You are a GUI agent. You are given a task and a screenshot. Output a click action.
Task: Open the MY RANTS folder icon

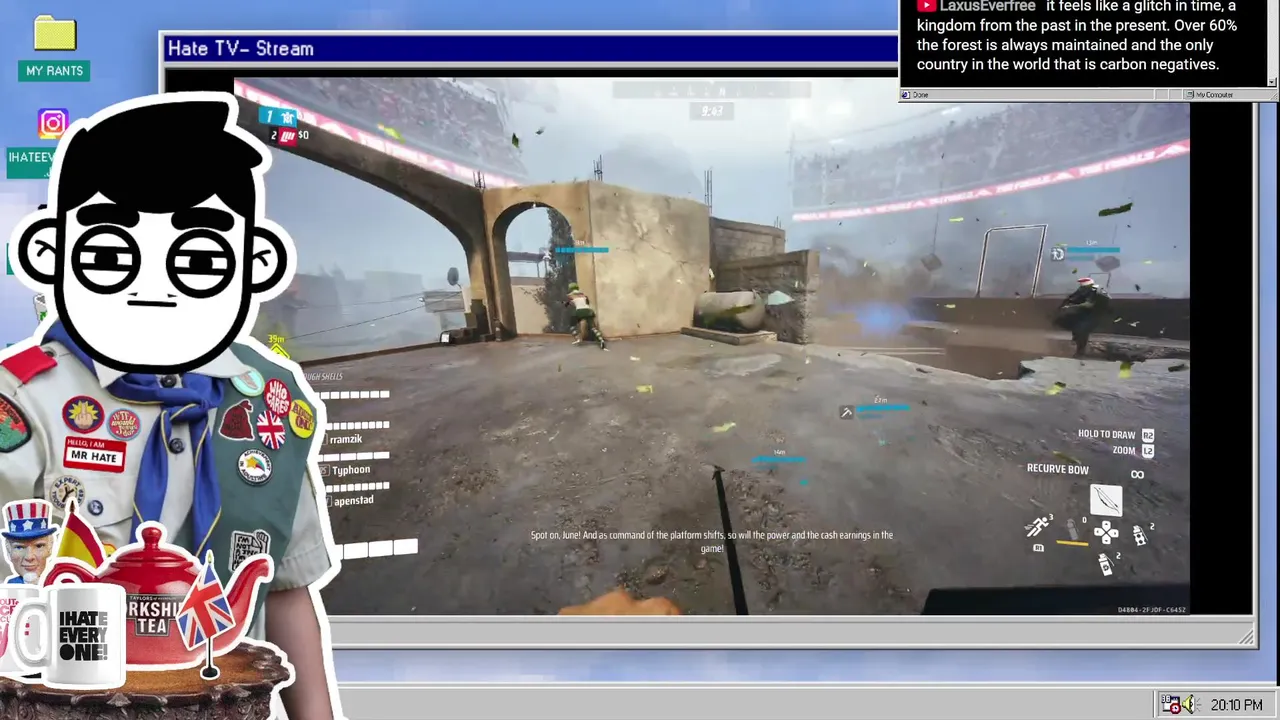[x=55, y=33]
